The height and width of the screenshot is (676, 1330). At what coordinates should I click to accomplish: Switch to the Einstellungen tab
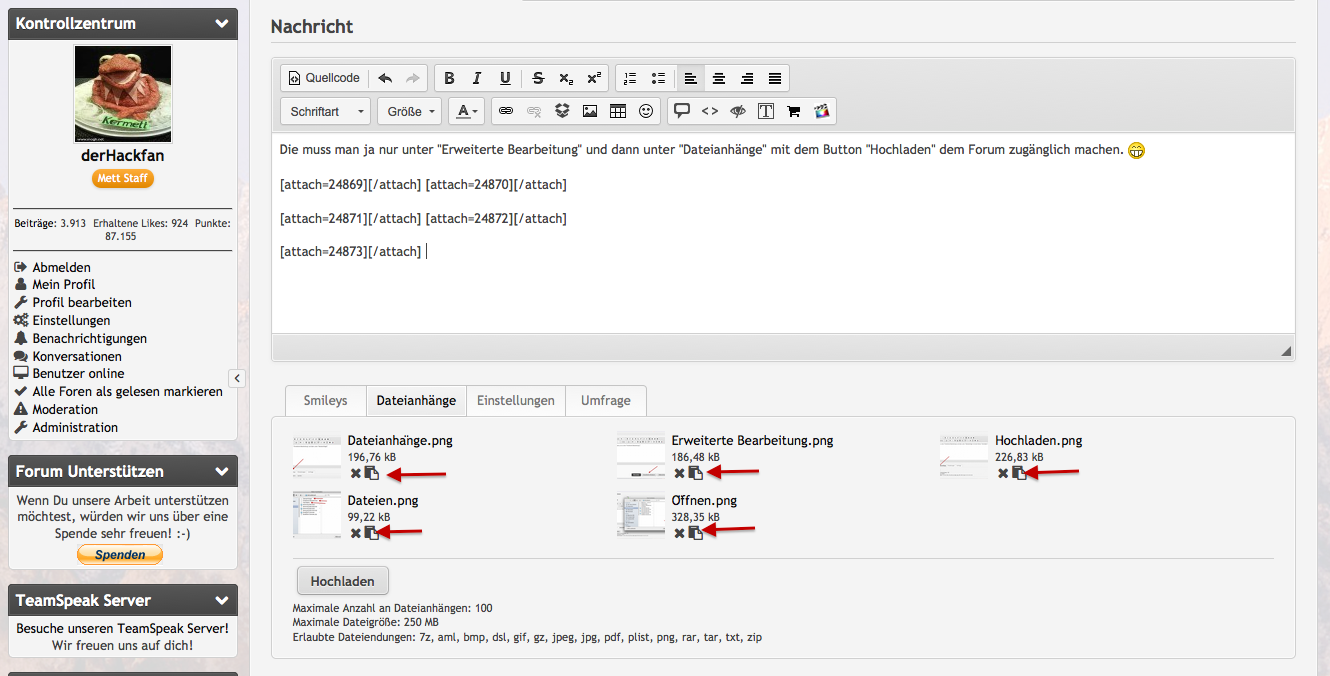pos(515,400)
